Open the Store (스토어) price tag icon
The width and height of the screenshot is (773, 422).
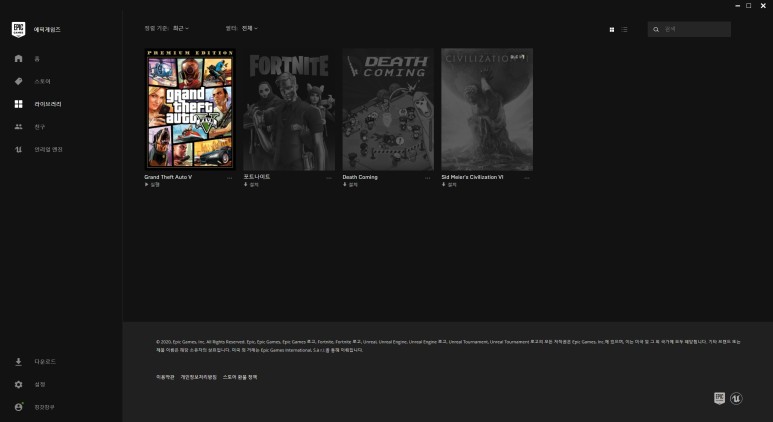pyautogui.click(x=18, y=81)
